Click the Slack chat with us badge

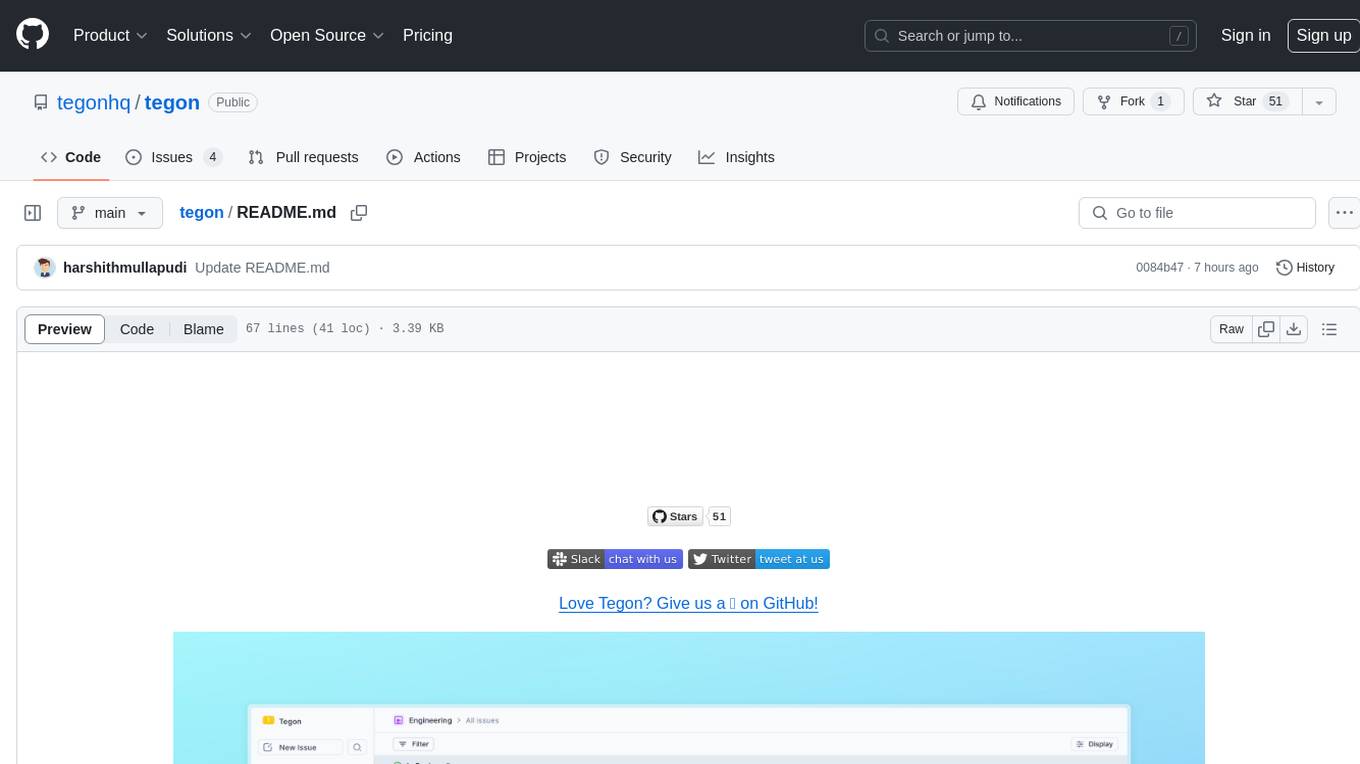[x=615, y=559]
